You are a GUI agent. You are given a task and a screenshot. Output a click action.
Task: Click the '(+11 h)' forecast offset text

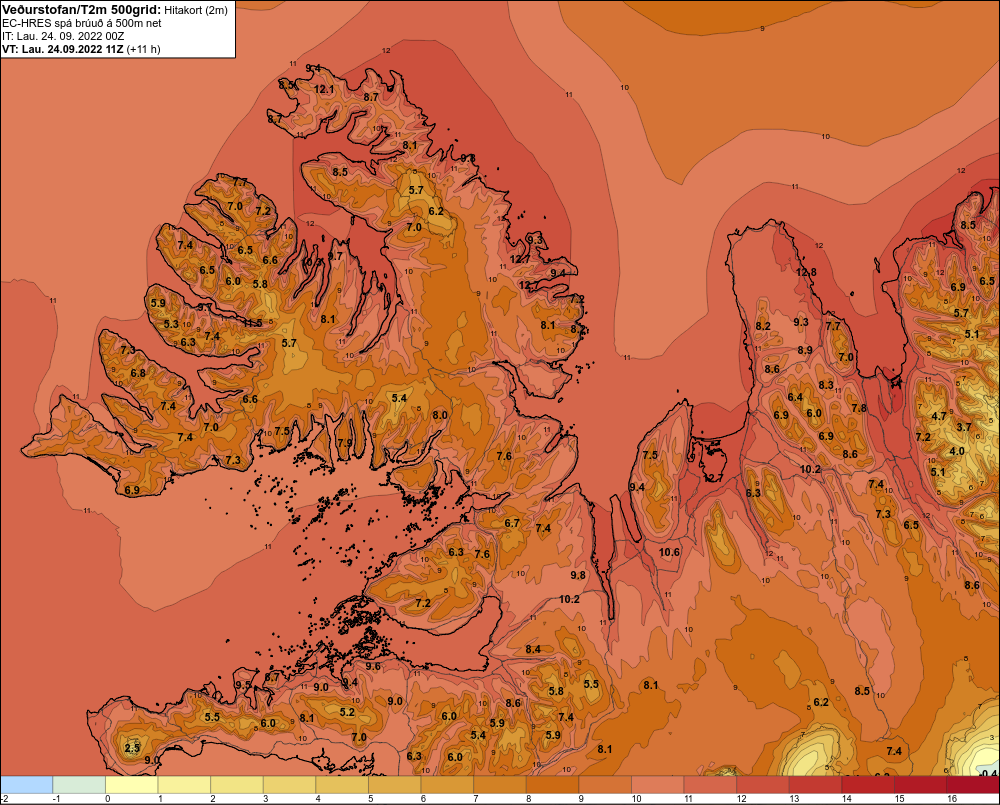144,49
